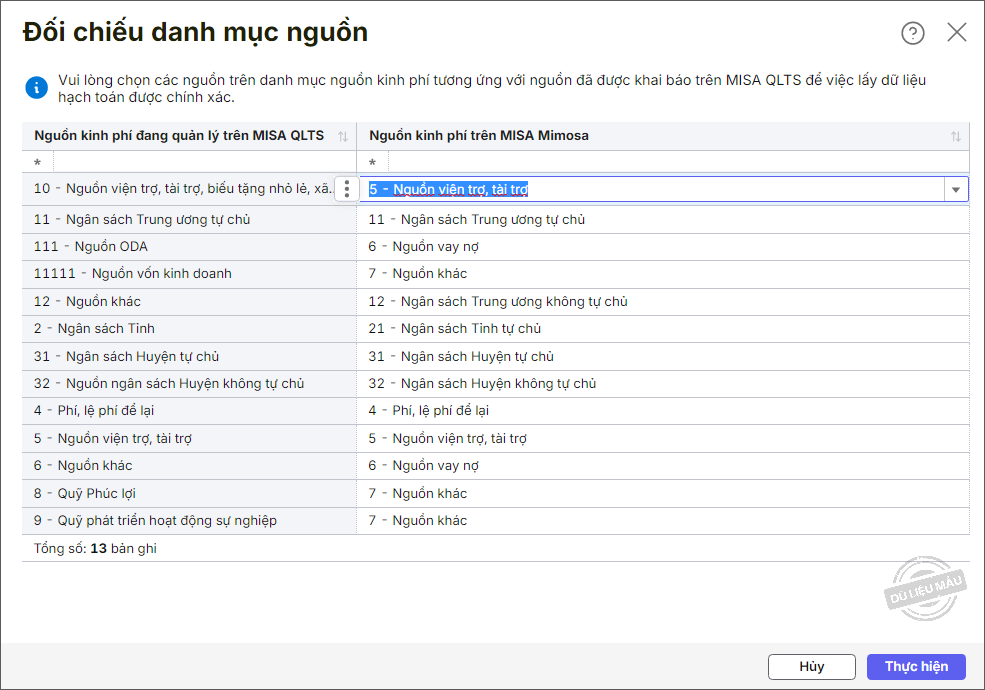Select Mimosa cell for 11111 Nguồn vốn kinh doanh
The image size is (985, 690).
[662, 274]
